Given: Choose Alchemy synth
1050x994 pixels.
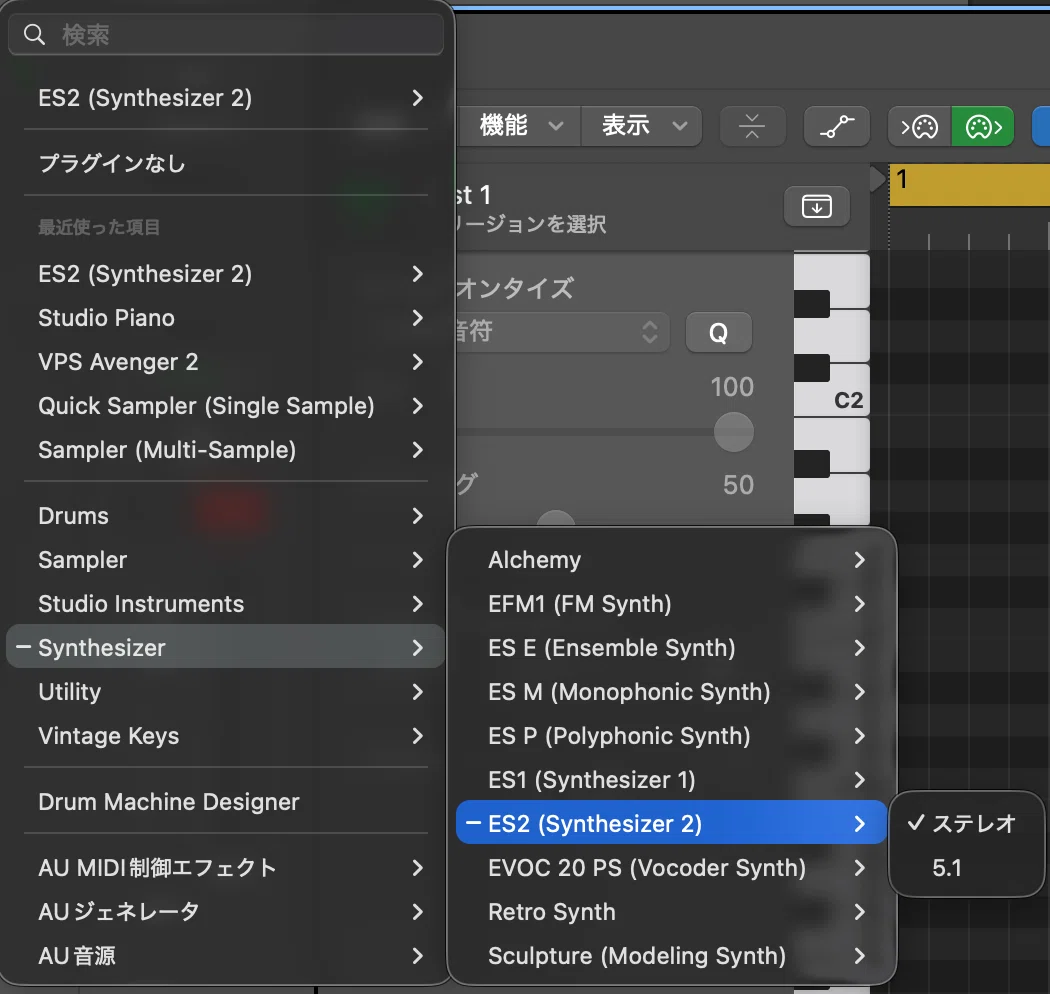Looking at the screenshot, I should pos(672,560).
